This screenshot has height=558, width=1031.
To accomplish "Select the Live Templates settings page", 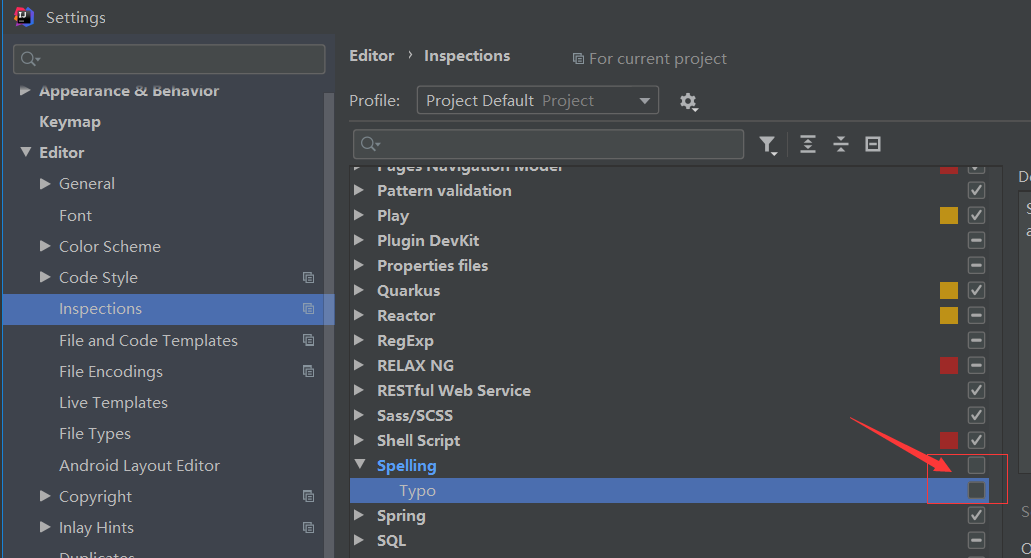I will 113,403.
